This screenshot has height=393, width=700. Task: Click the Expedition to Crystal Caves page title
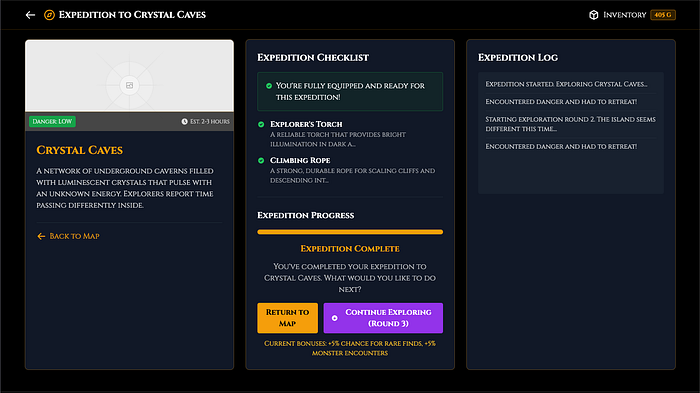click(132, 15)
